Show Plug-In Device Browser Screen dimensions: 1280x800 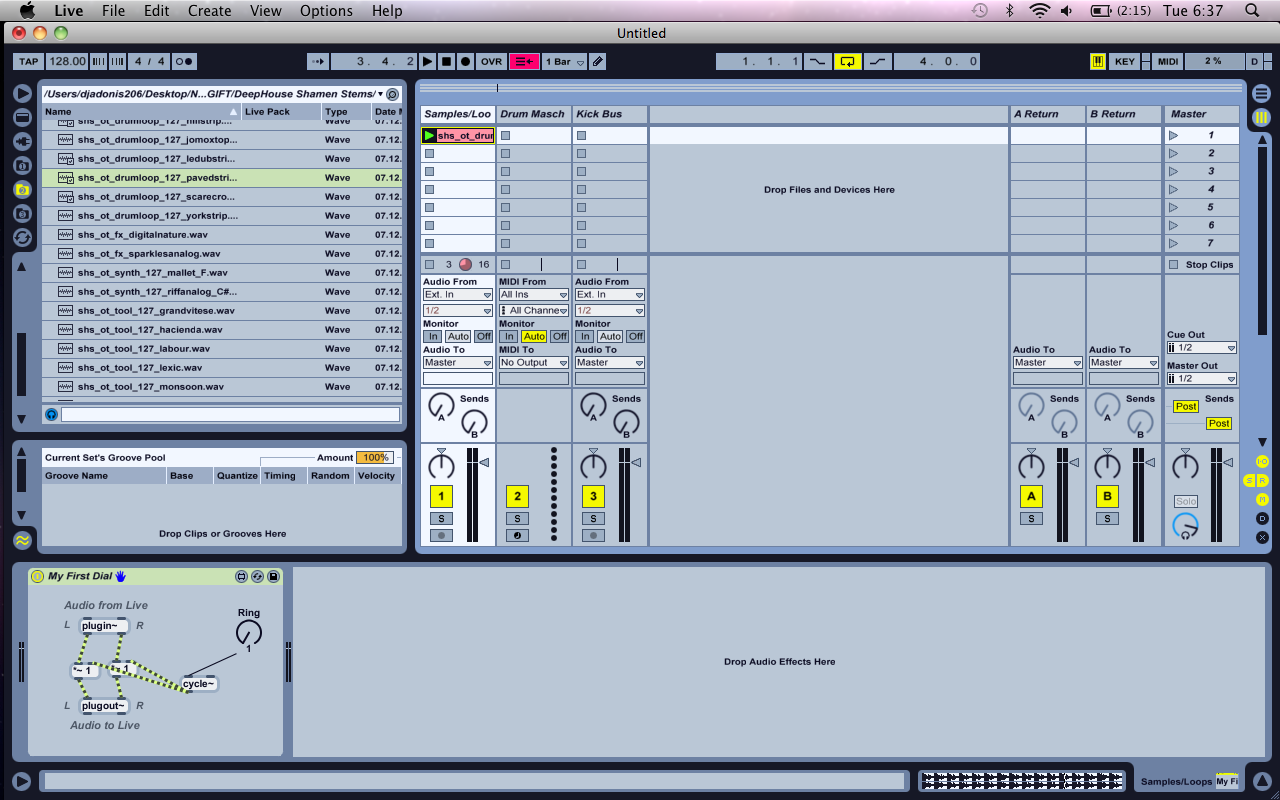[22, 141]
